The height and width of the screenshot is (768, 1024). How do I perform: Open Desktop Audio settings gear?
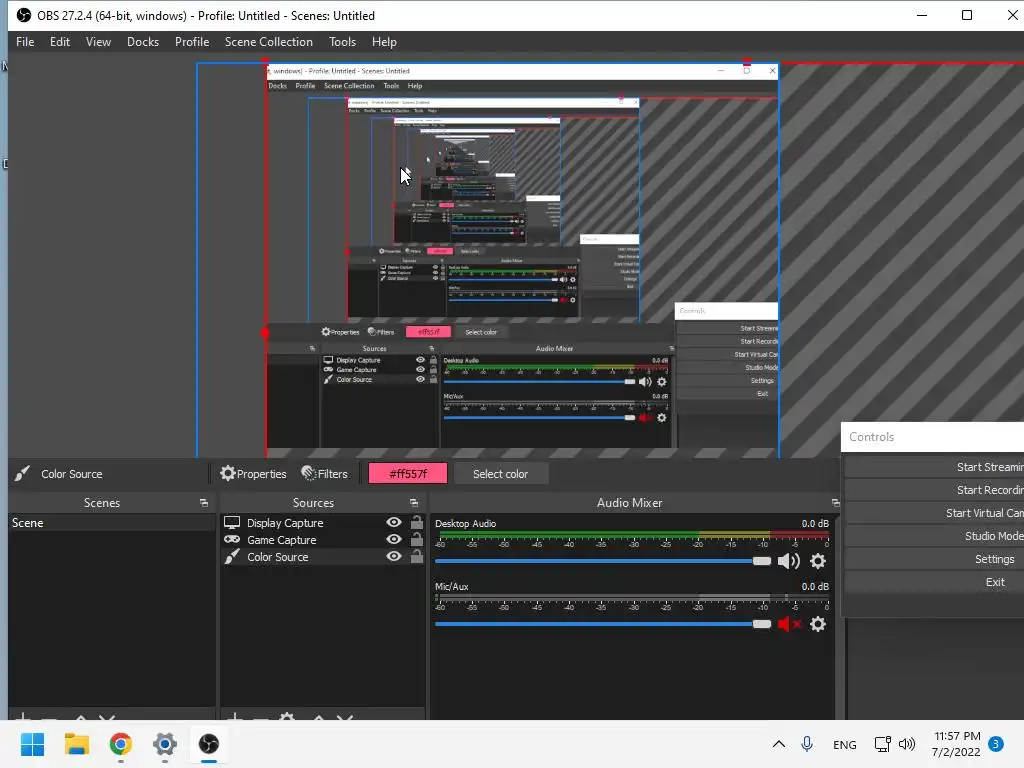(818, 561)
